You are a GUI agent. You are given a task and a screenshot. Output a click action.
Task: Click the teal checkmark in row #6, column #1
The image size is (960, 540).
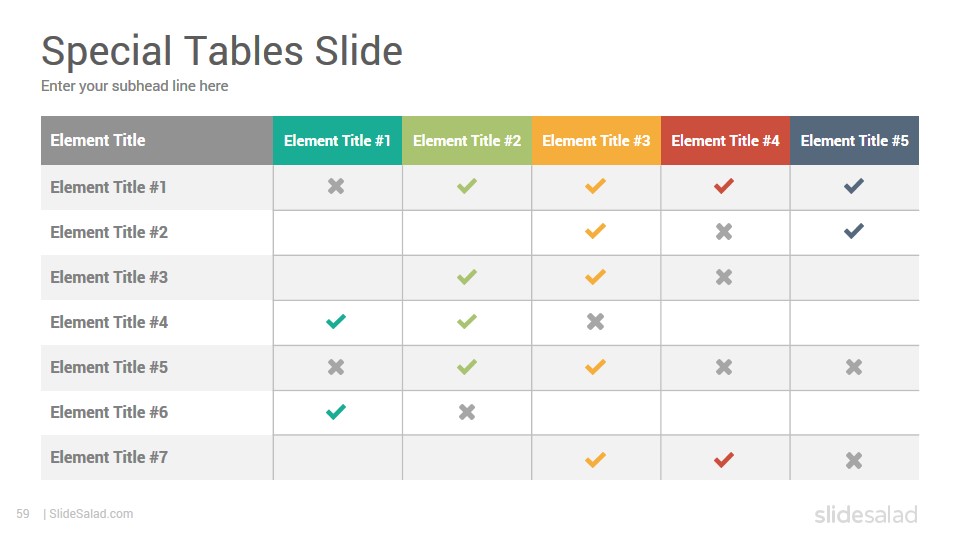coord(336,411)
